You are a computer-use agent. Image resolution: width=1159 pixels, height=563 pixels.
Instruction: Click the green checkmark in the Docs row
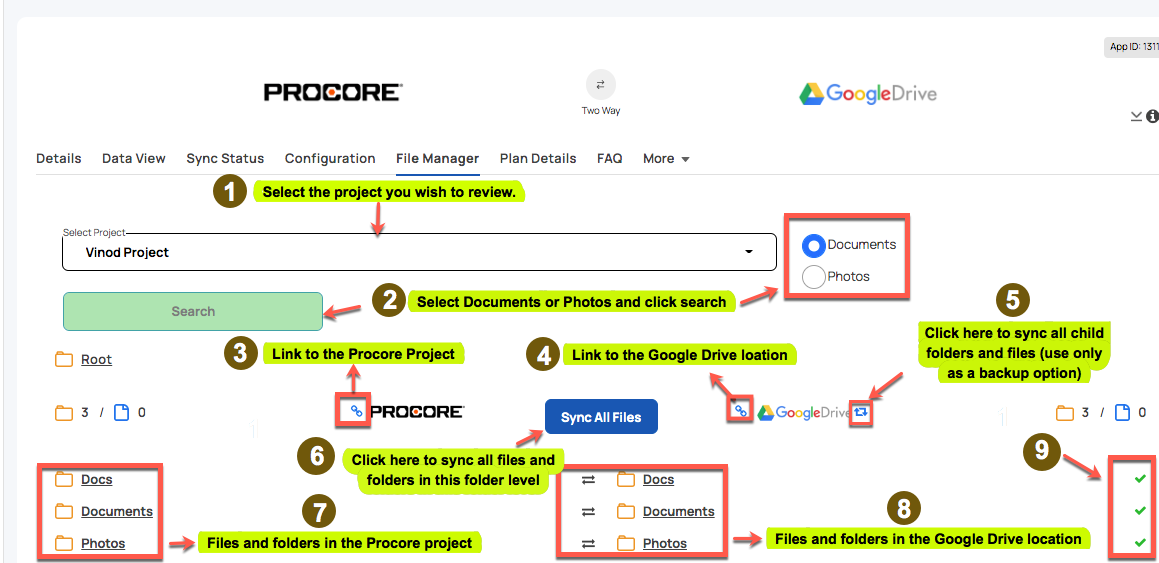tap(1140, 480)
